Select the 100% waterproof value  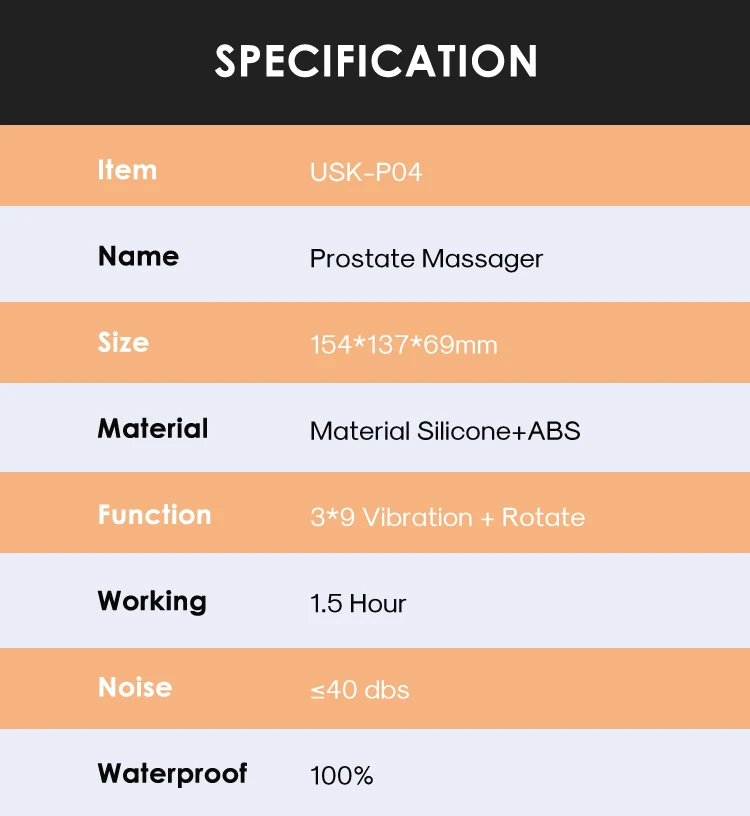341,775
